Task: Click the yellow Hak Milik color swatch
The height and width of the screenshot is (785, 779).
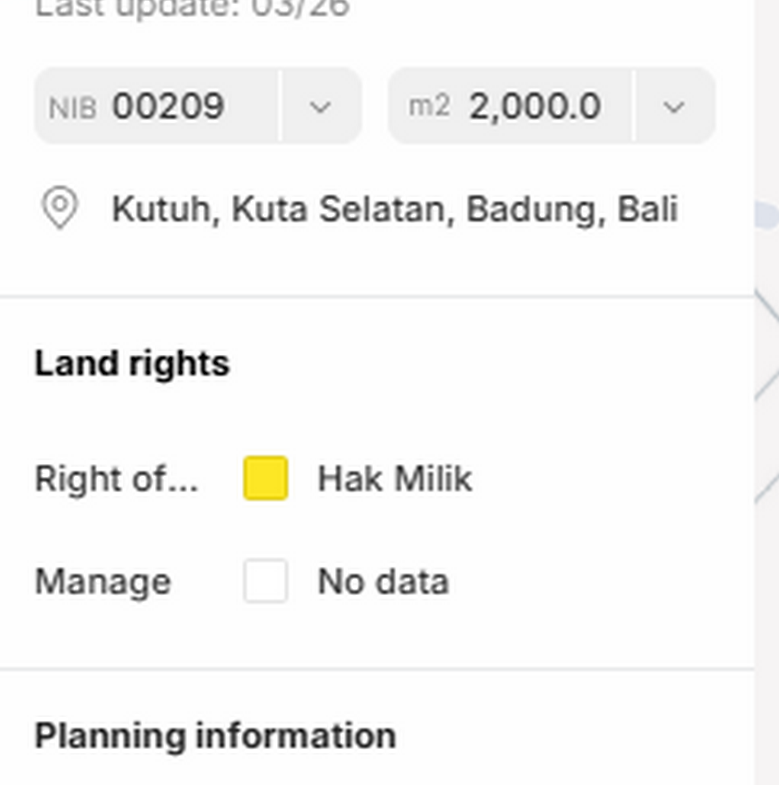Action: (266, 478)
